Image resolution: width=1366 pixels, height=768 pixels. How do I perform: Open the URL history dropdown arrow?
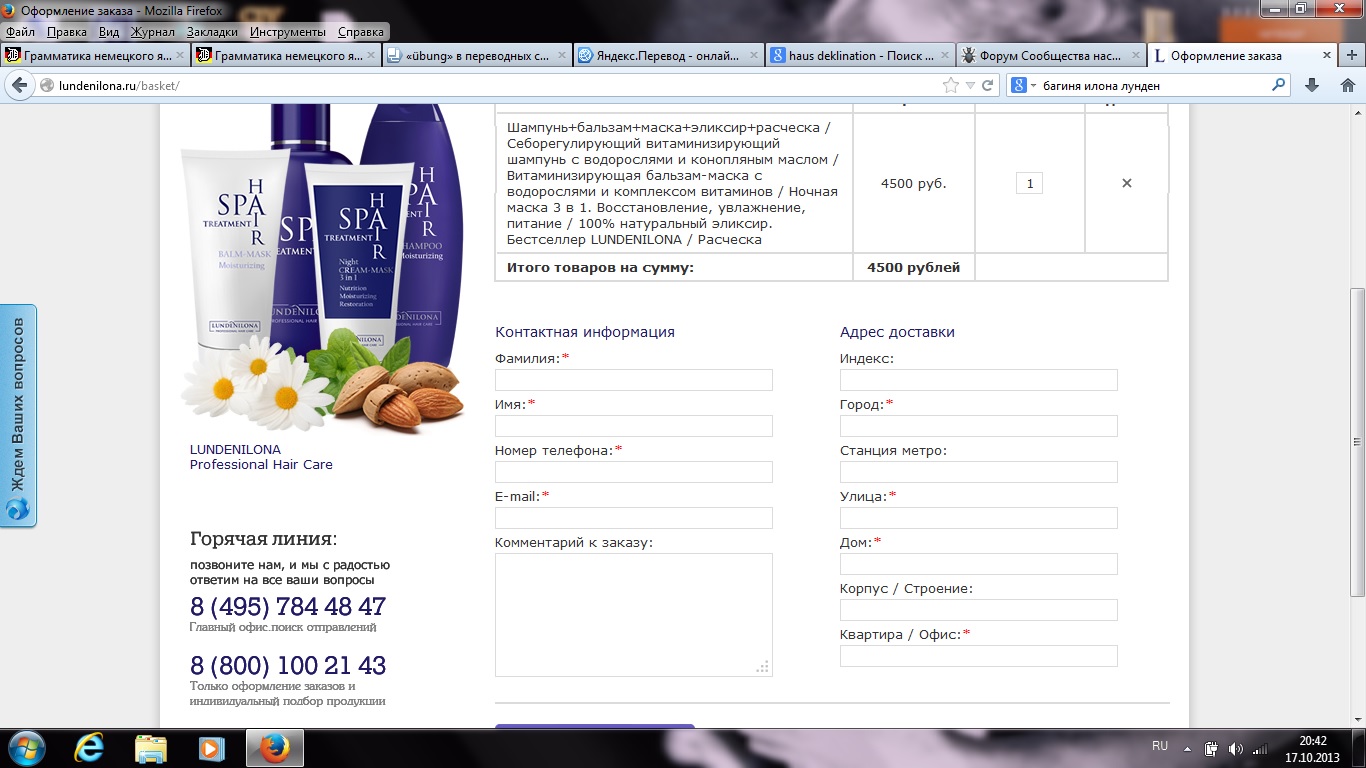pos(970,86)
